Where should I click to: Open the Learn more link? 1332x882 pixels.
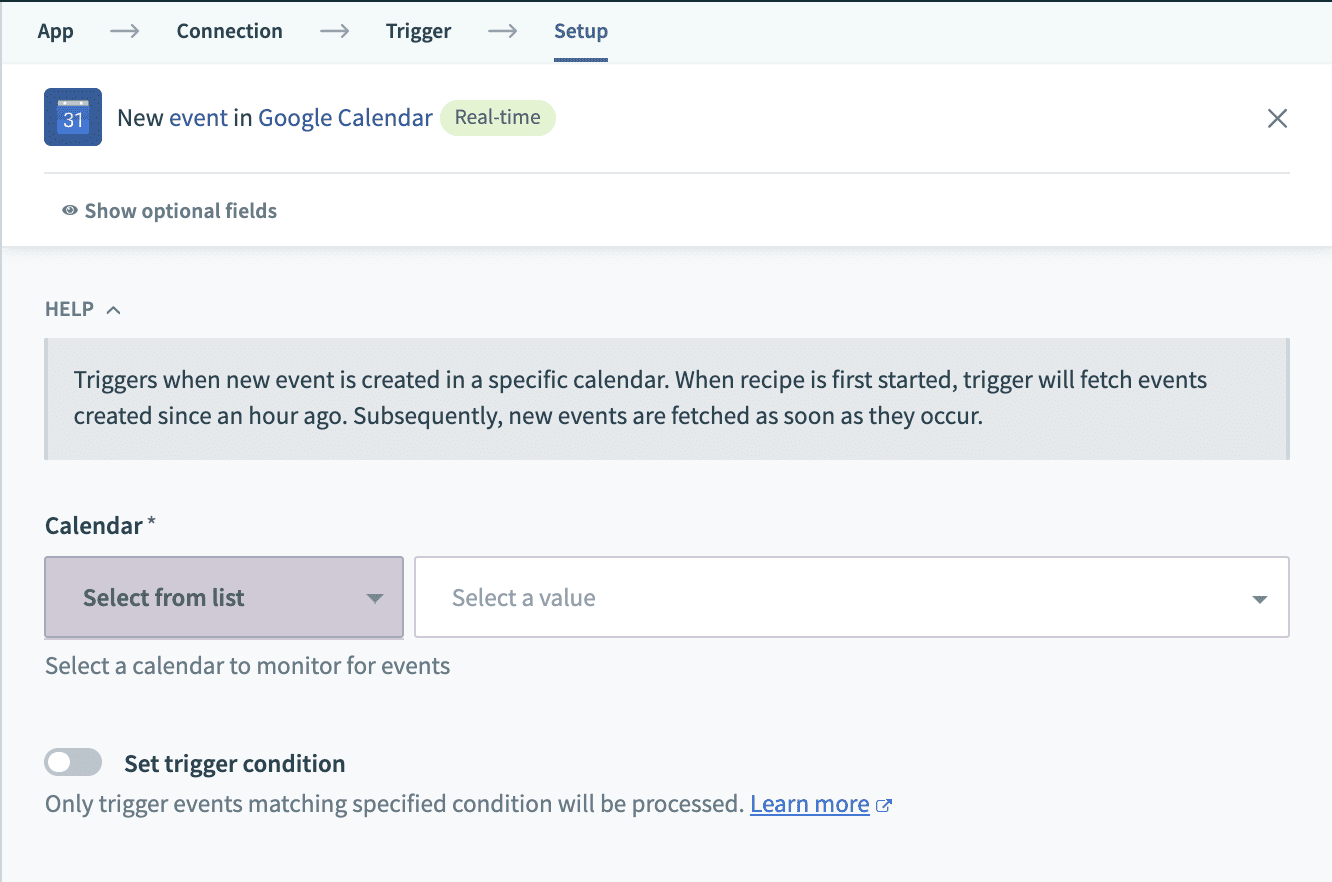pyautogui.click(x=809, y=803)
